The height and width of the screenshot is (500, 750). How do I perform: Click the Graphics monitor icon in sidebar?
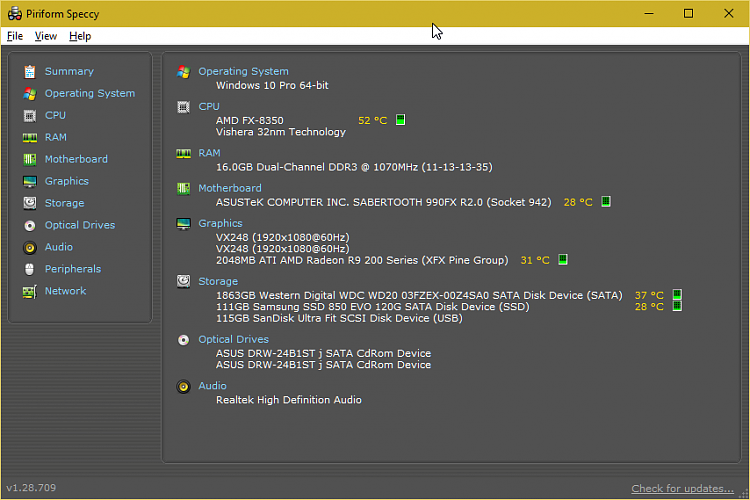tap(30, 182)
